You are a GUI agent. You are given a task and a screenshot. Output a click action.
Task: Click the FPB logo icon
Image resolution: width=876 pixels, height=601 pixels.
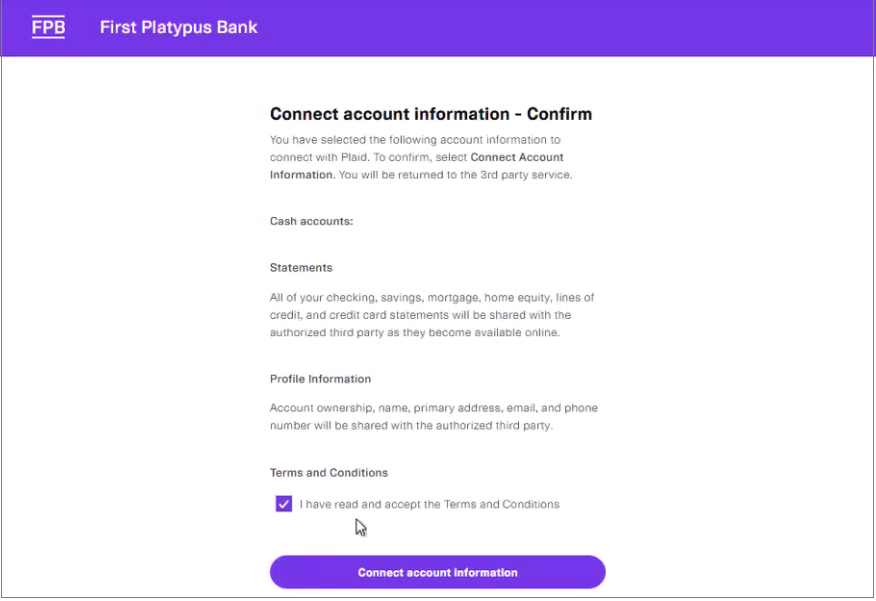(48, 27)
